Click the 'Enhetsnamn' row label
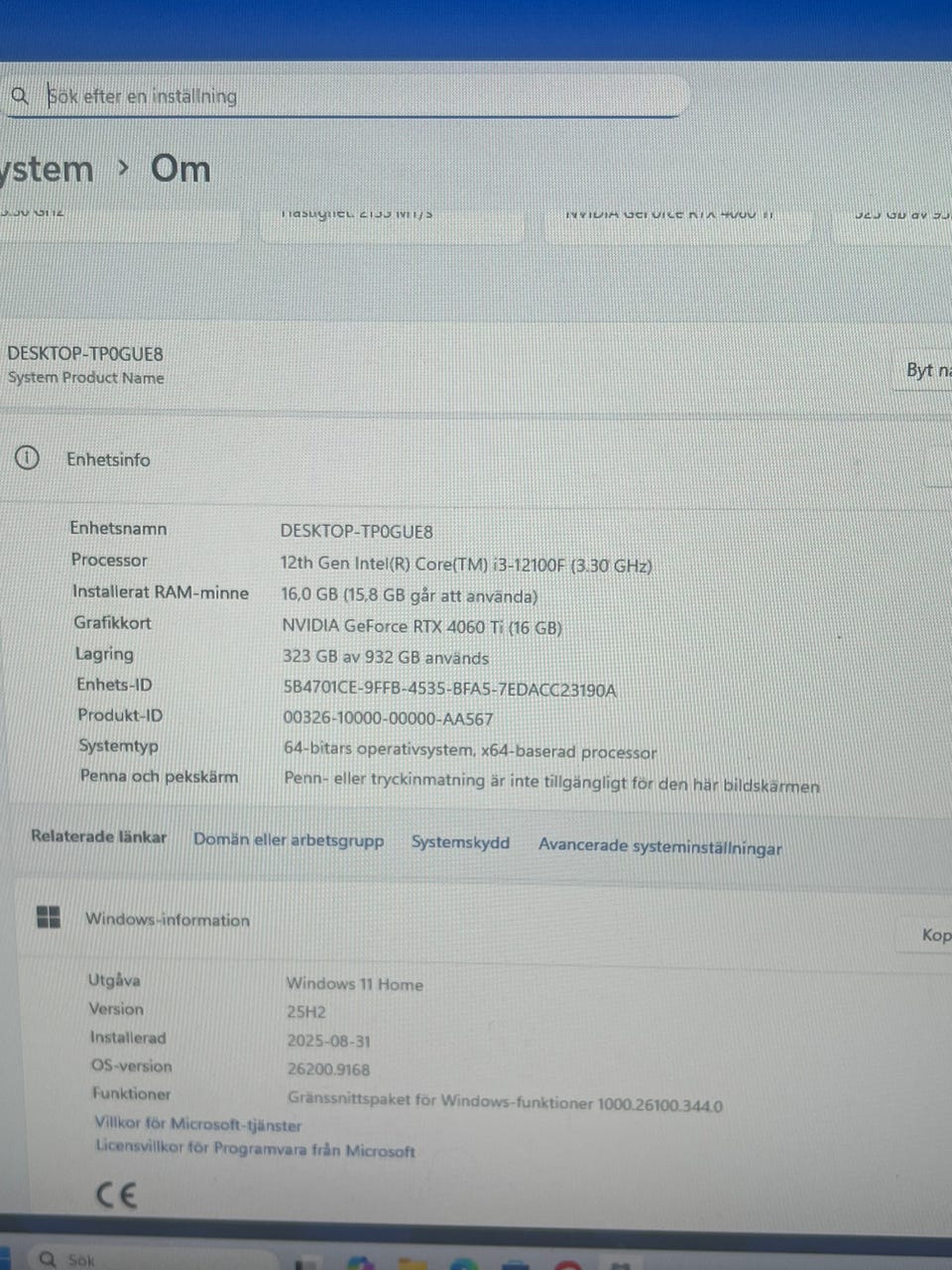952x1270 pixels. 118,528
